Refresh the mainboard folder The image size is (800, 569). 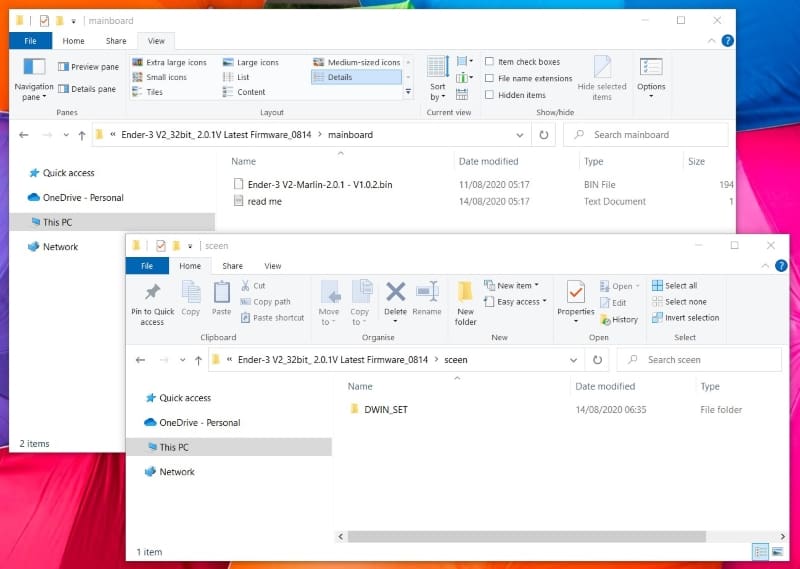[544, 135]
